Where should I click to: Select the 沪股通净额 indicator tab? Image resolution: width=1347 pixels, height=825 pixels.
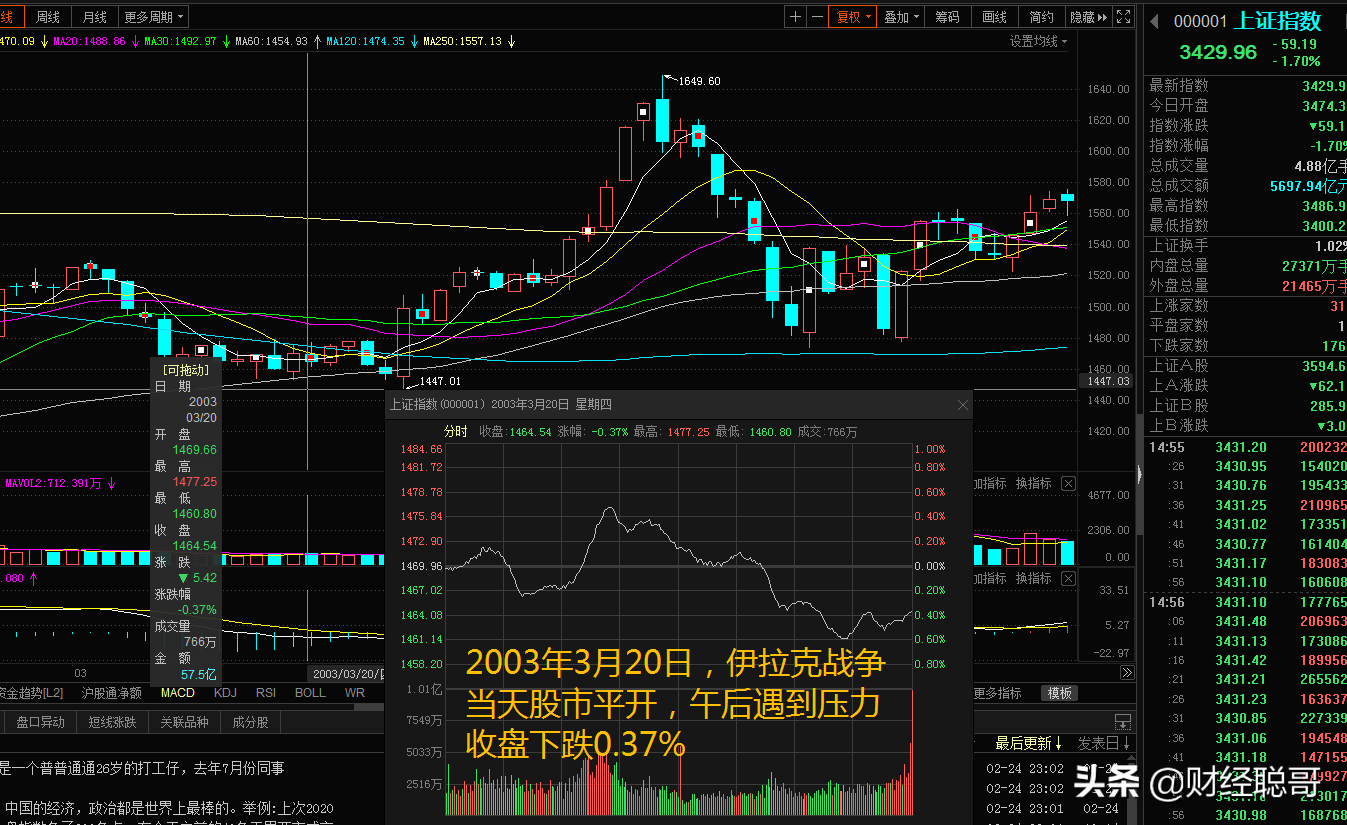coord(112,693)
